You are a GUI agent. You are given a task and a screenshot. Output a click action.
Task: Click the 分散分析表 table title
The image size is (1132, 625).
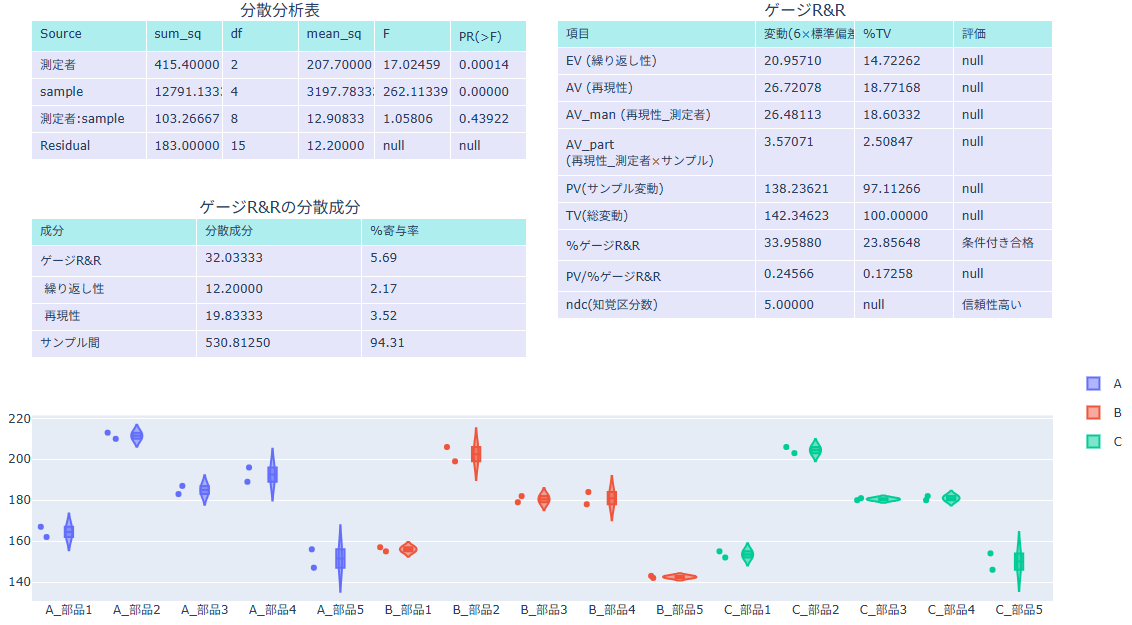[x=280, y=10]
